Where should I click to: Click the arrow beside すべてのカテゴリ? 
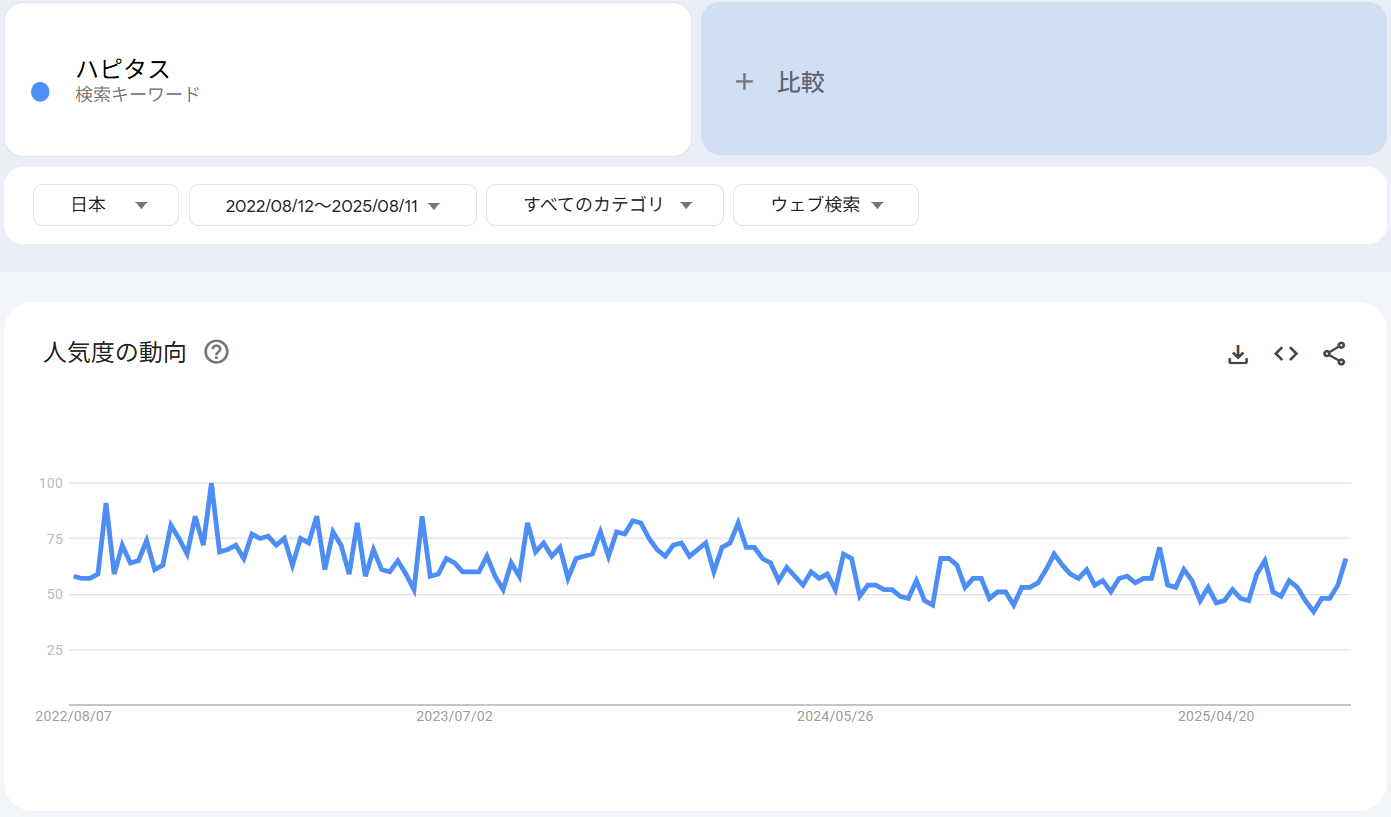pyautogui.click(x=686, y=206)
